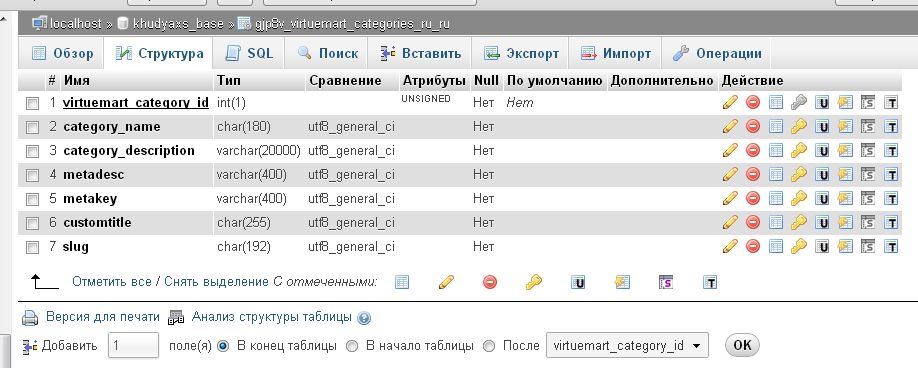Viewport: 918px width, 368px height.
Task: Click the 'char(192)' type cell of slug
Action: tap(244, 247)
